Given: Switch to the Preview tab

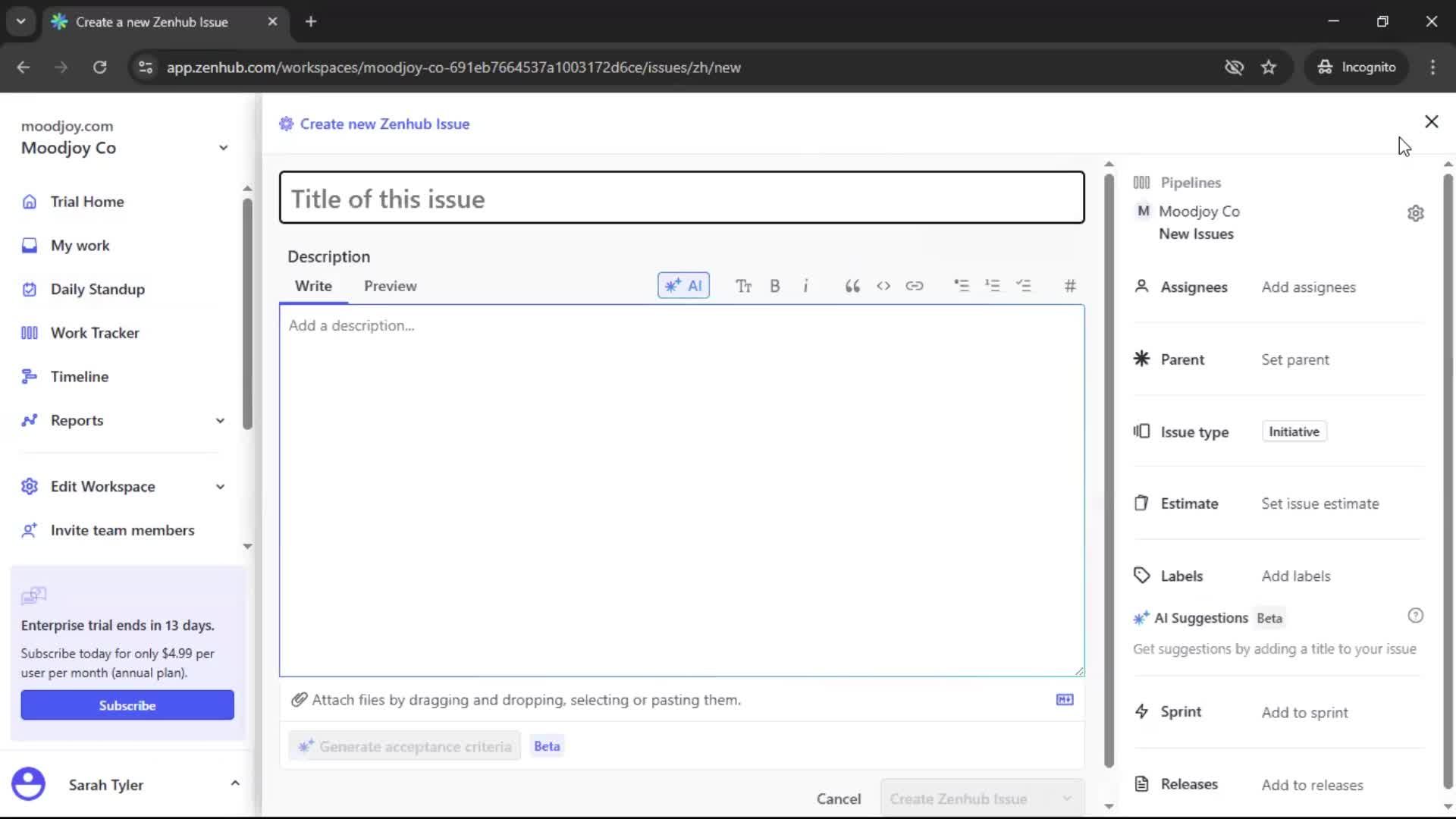Looking at the screenshot, I should click(x=390, y=286).
